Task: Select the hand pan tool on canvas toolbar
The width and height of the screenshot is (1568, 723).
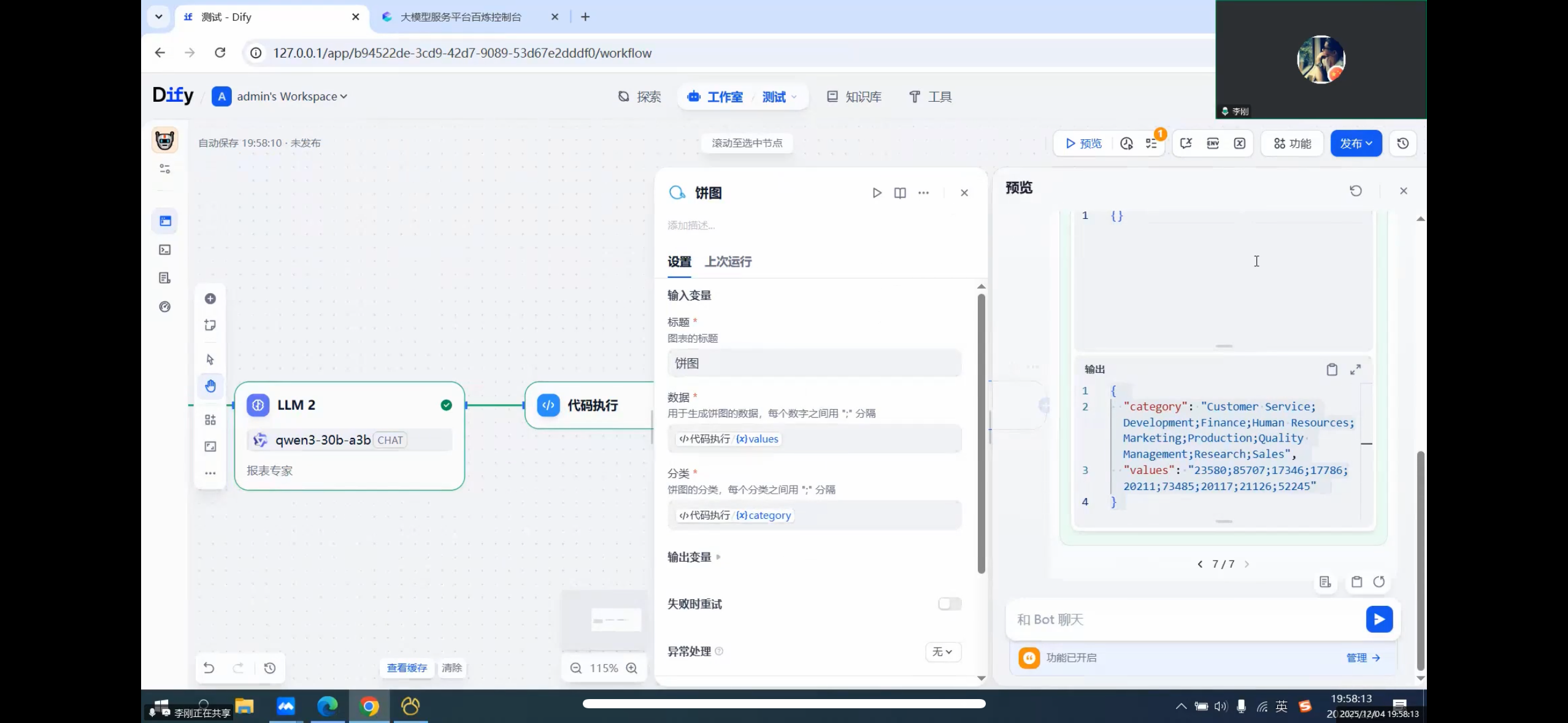Action: coord(210,386)
